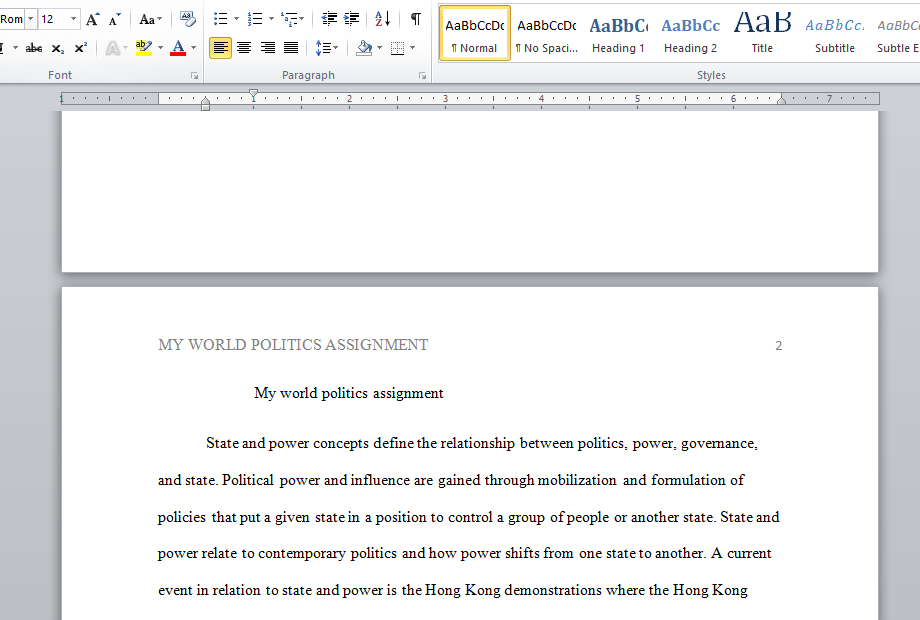Open the font color dropdown arrow
Image resolution: width=920 pixels, height=620 pixels.
tap(194, 48)
